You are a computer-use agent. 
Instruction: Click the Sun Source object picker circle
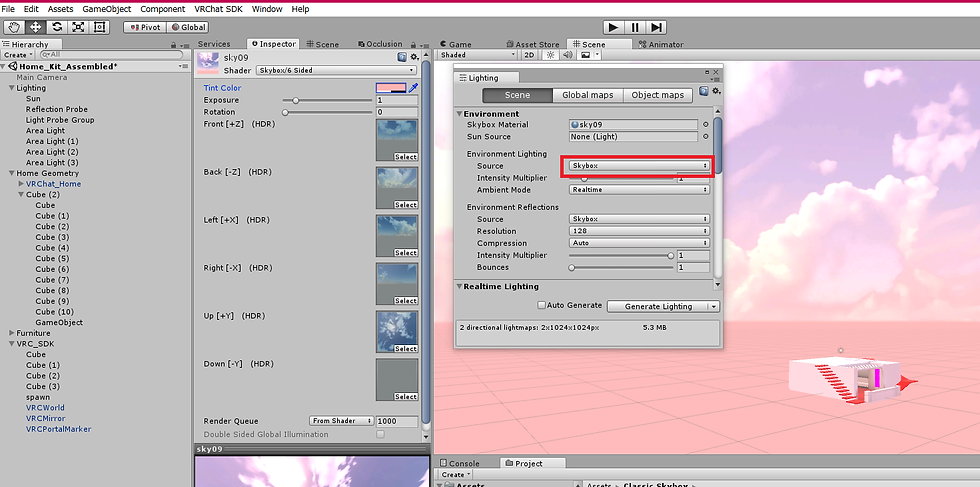tap(706, 136)
